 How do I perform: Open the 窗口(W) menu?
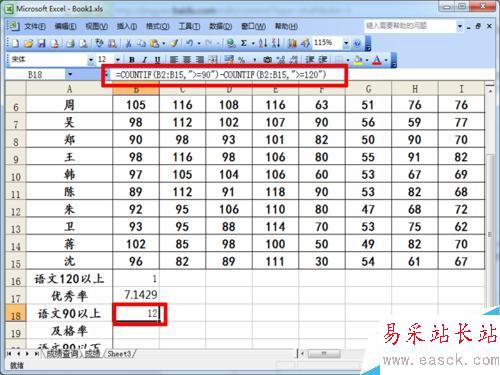click(253, 26)
